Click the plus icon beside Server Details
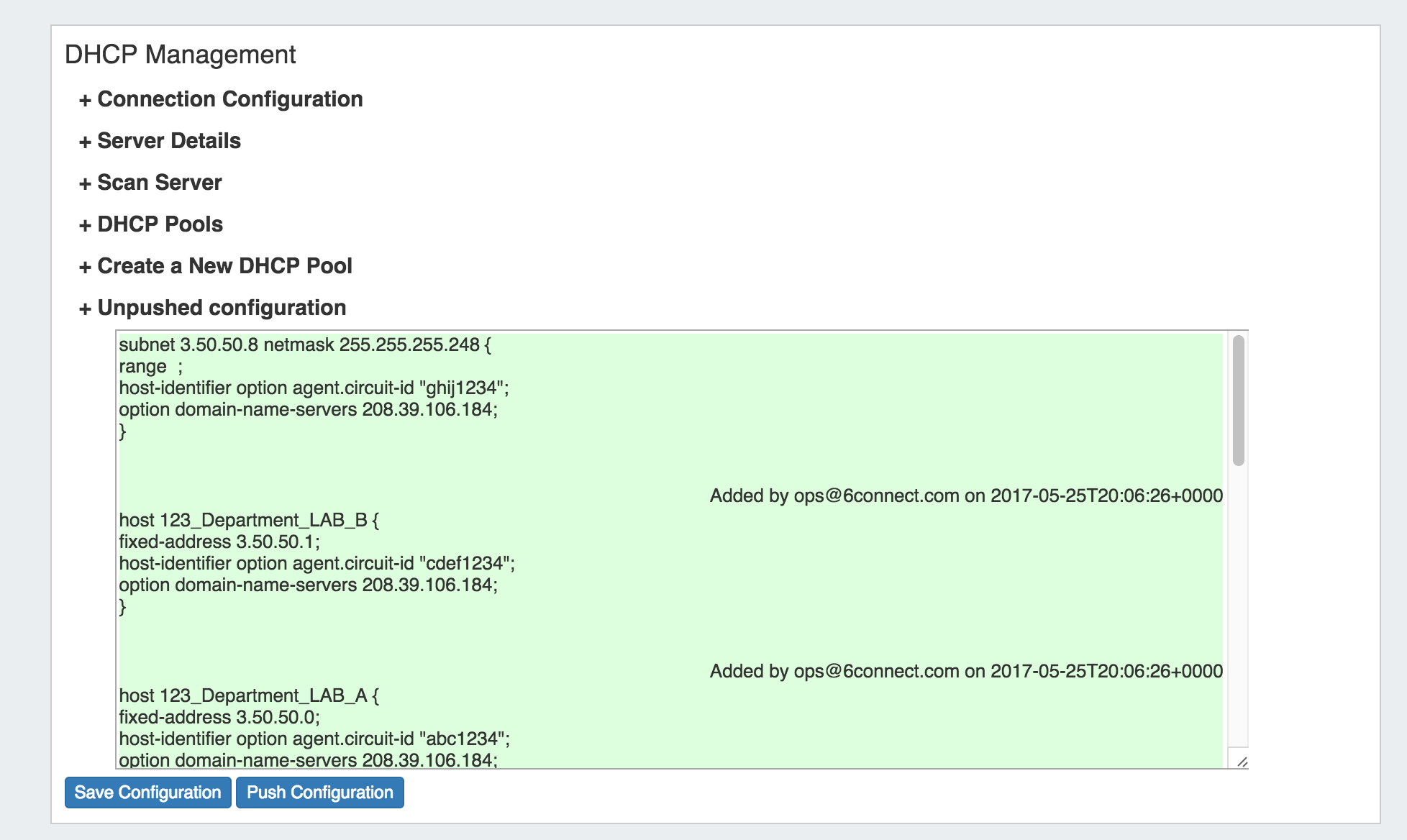This screenshot has width=1407, height=840. (x=85, y=142)
